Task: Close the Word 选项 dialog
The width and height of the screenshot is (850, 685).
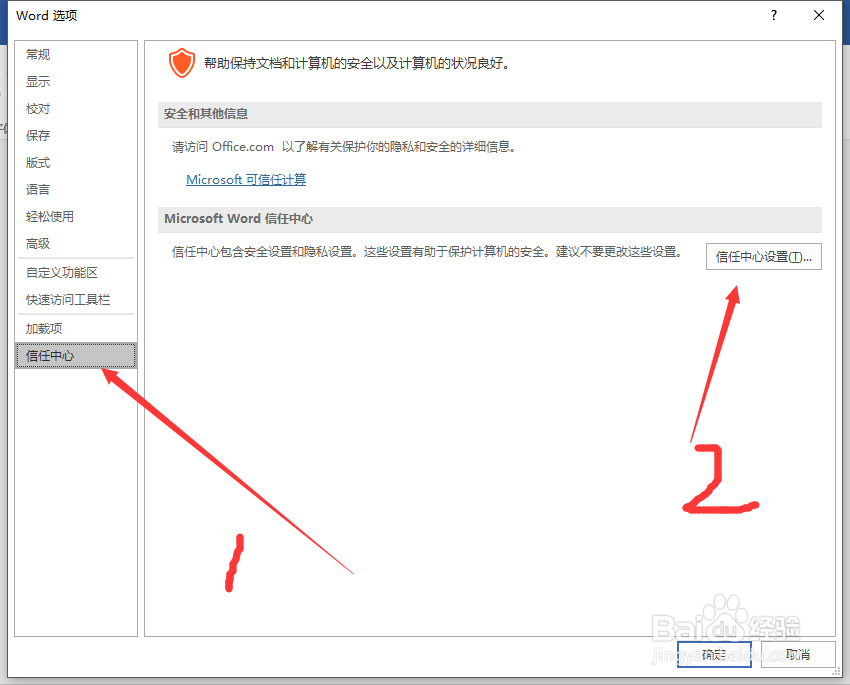Action: pyautogui.click(x=819, y=15)
